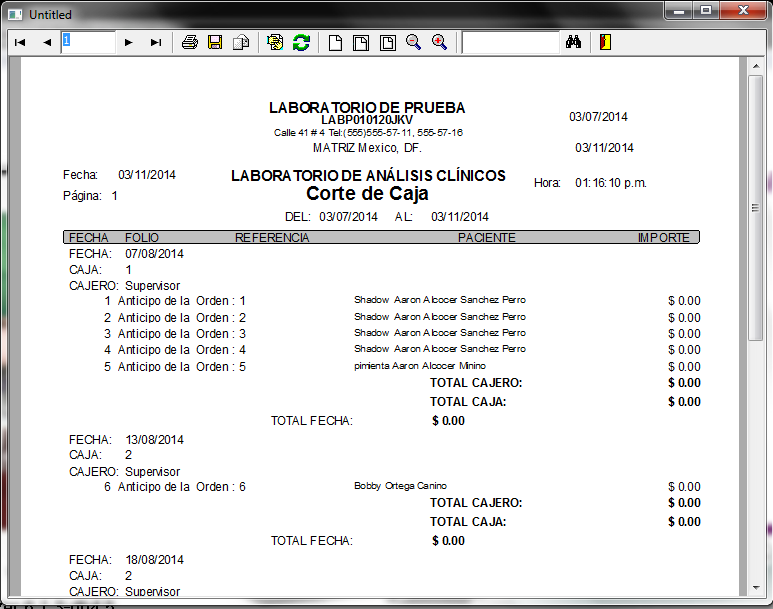Print the Corte de Caja report
Viewport: 773px width, 609px height.
tap(190, 42)
